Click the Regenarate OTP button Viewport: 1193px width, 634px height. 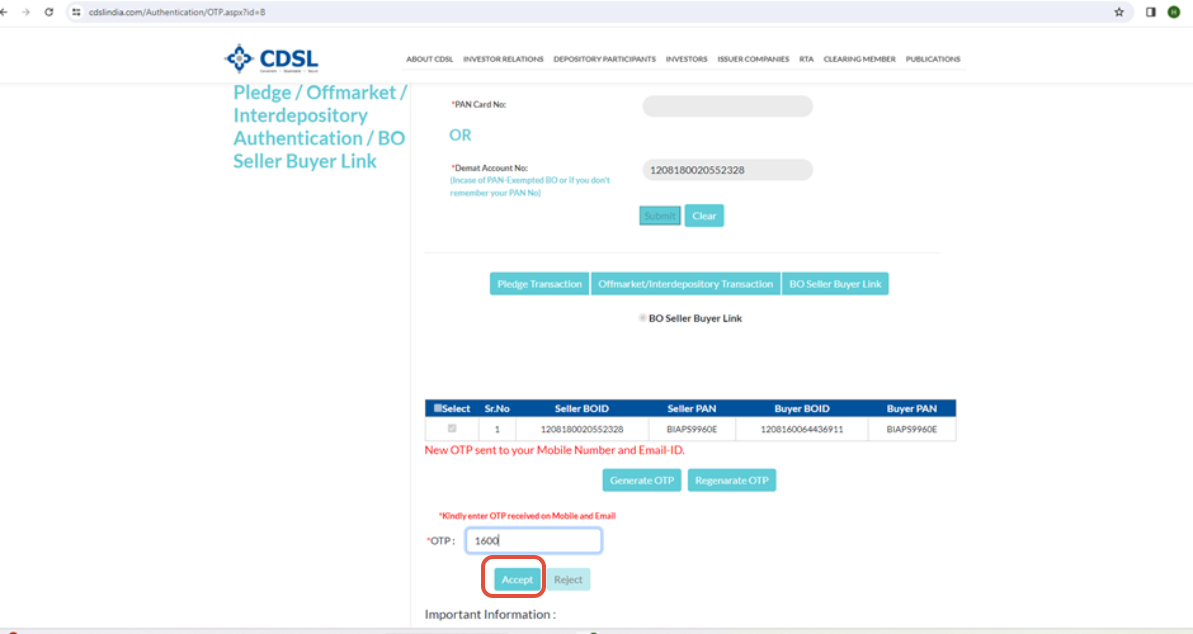pos(732,480)
